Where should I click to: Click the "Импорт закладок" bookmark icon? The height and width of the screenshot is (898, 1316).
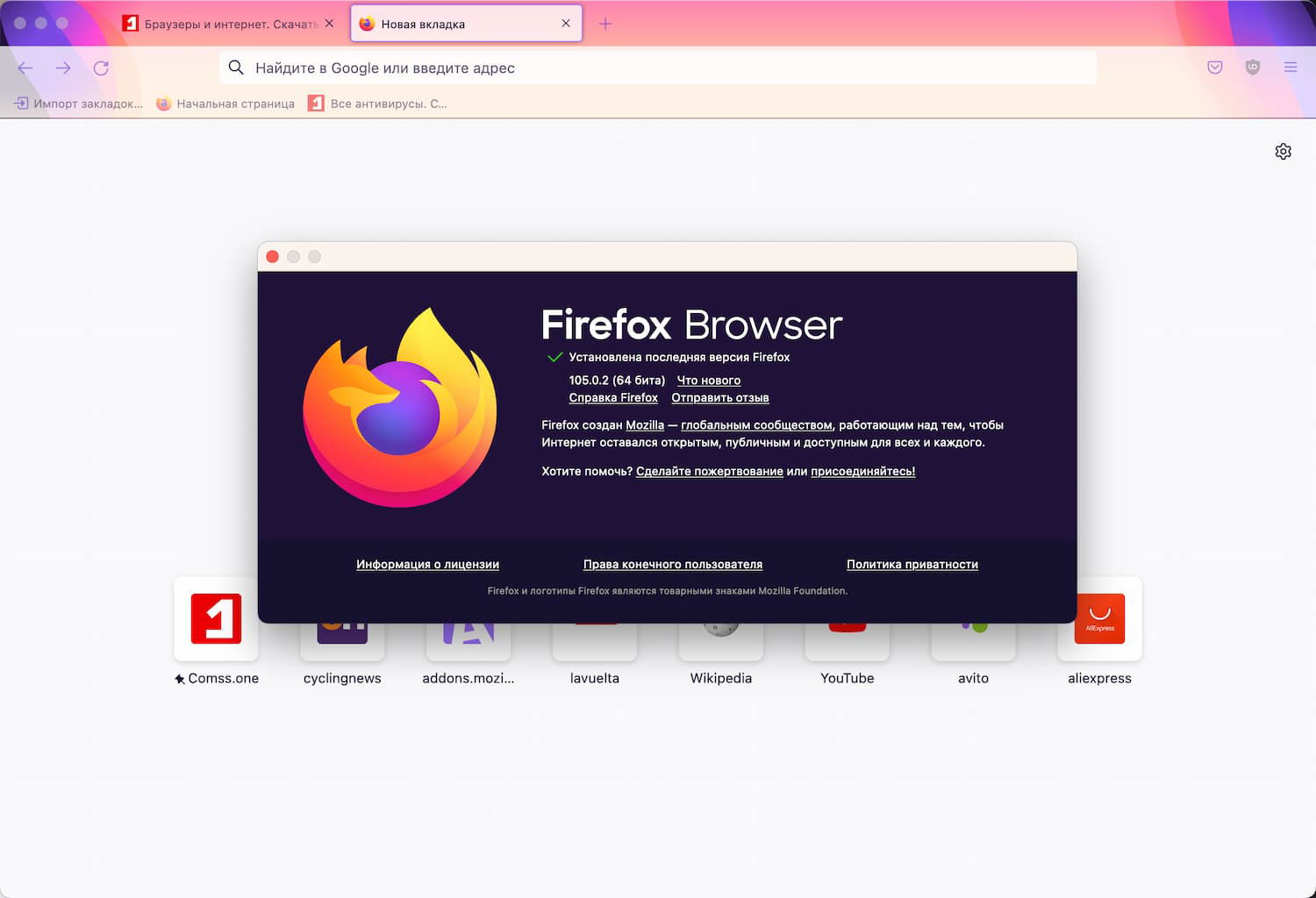click(x=21, y=103)
